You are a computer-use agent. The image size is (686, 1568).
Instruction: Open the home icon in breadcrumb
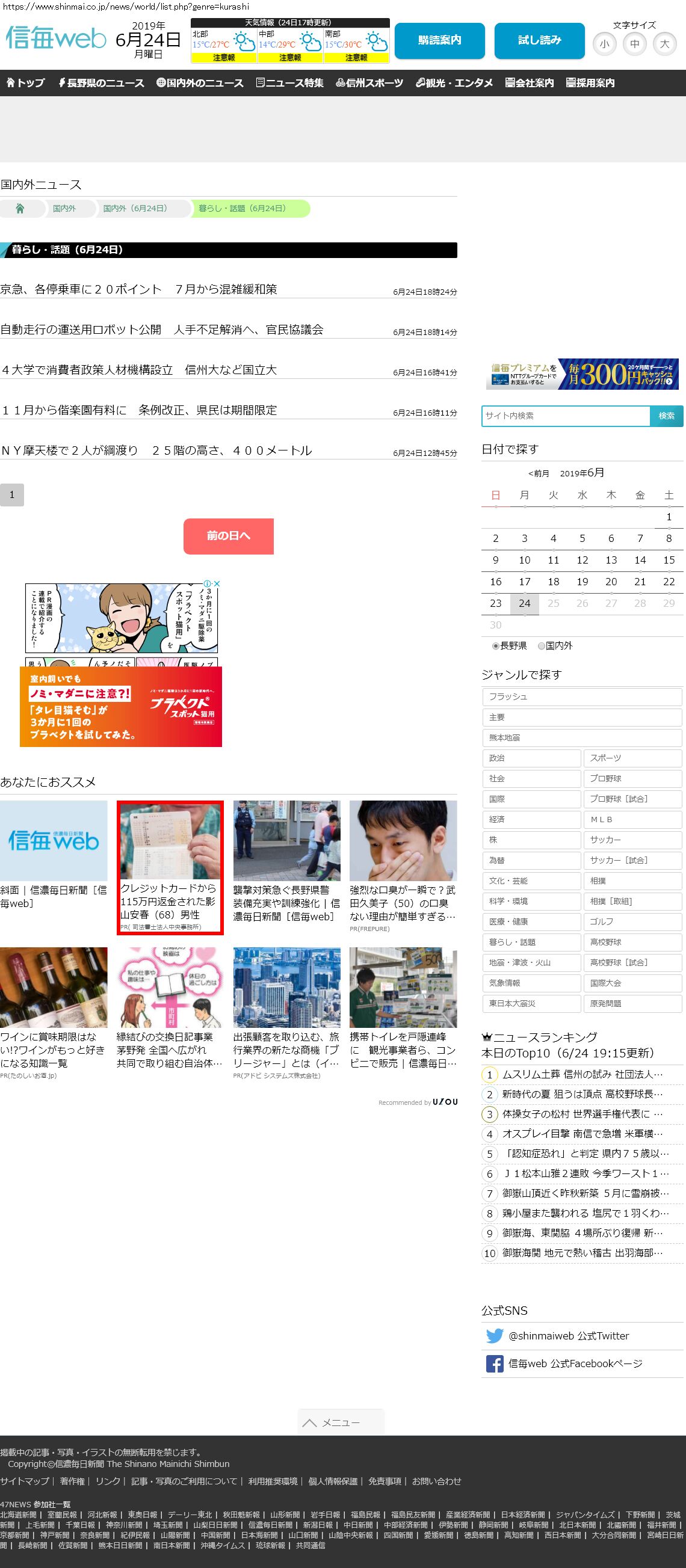point(20,209)
